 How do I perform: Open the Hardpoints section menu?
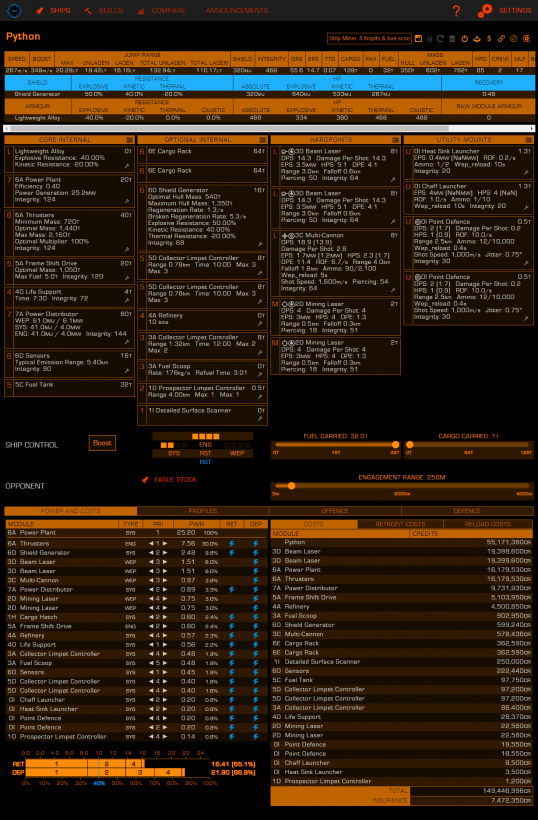(396, 140)
